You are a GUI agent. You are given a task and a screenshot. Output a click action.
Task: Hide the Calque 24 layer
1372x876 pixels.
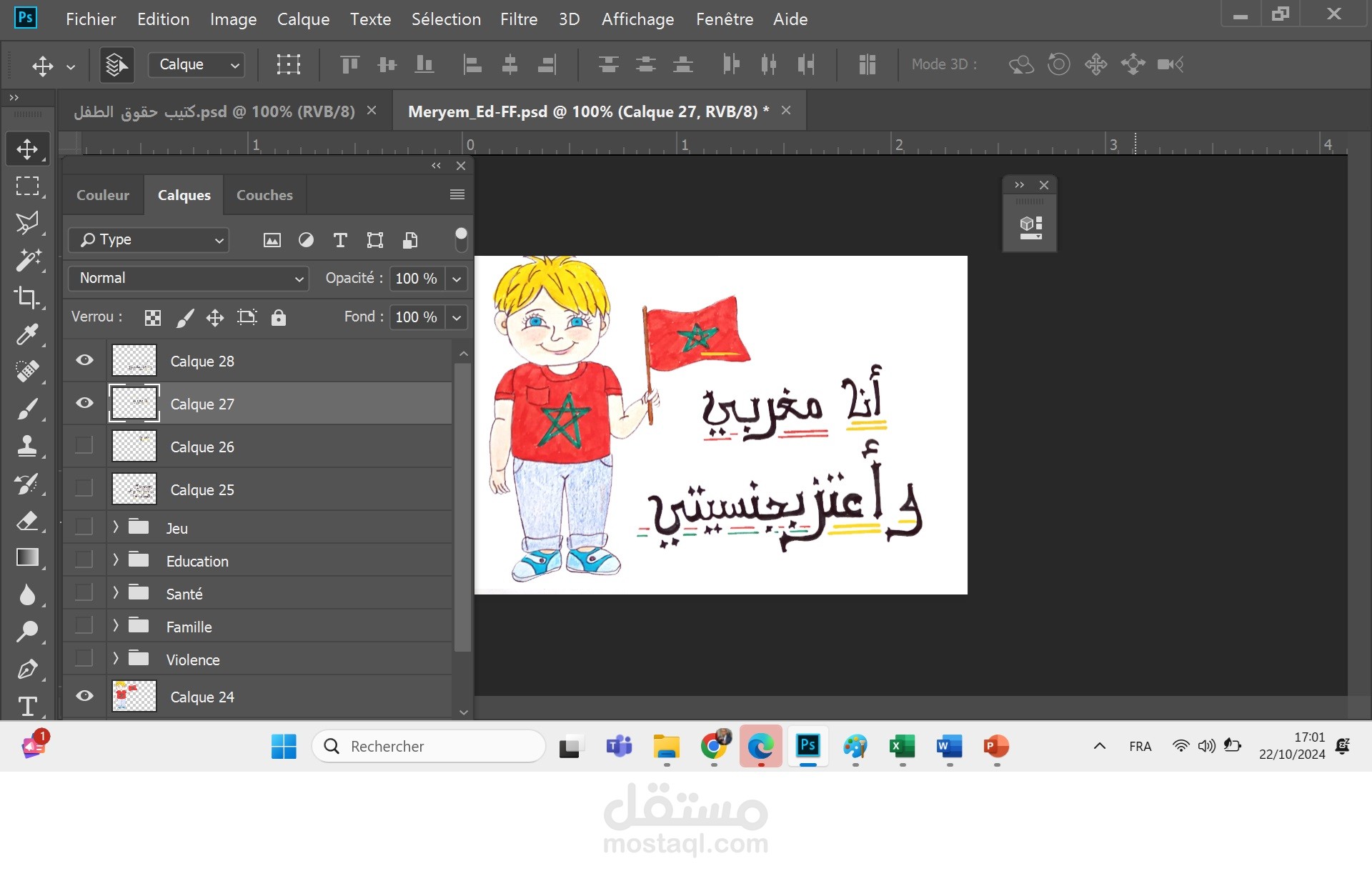click(84, 696)
